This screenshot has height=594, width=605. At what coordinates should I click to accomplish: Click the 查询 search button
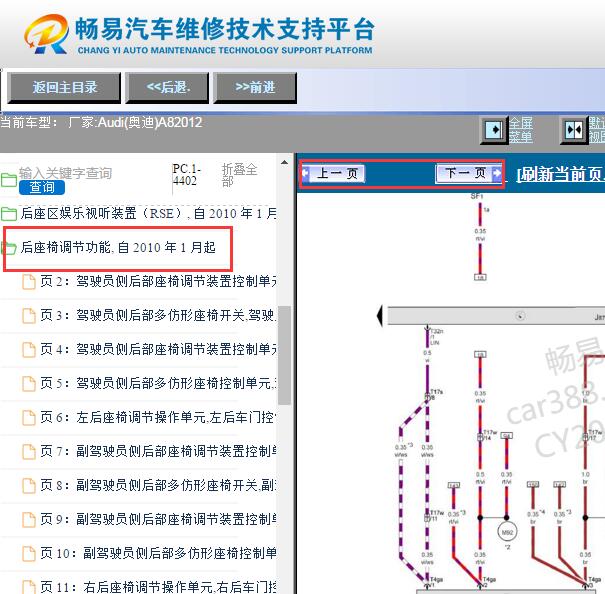42,187
